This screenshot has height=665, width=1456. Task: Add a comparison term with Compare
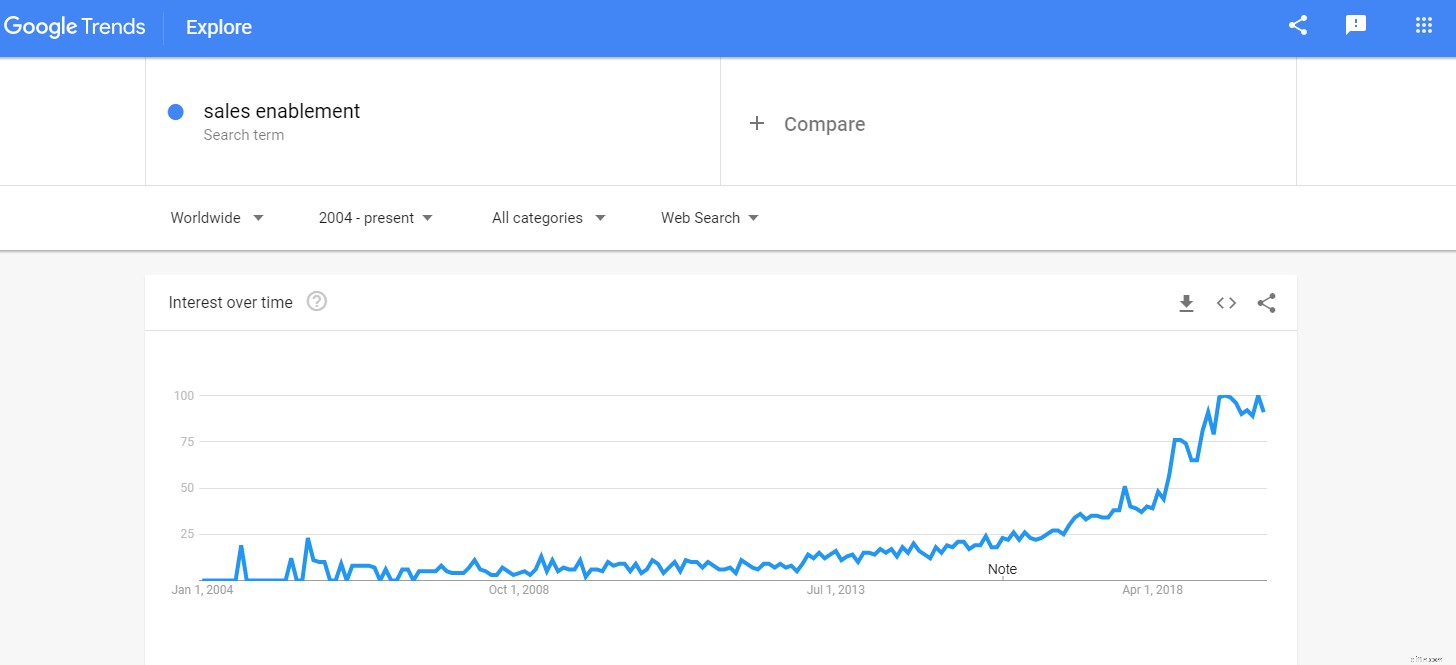pyautogui.click(x=807, y=123)
